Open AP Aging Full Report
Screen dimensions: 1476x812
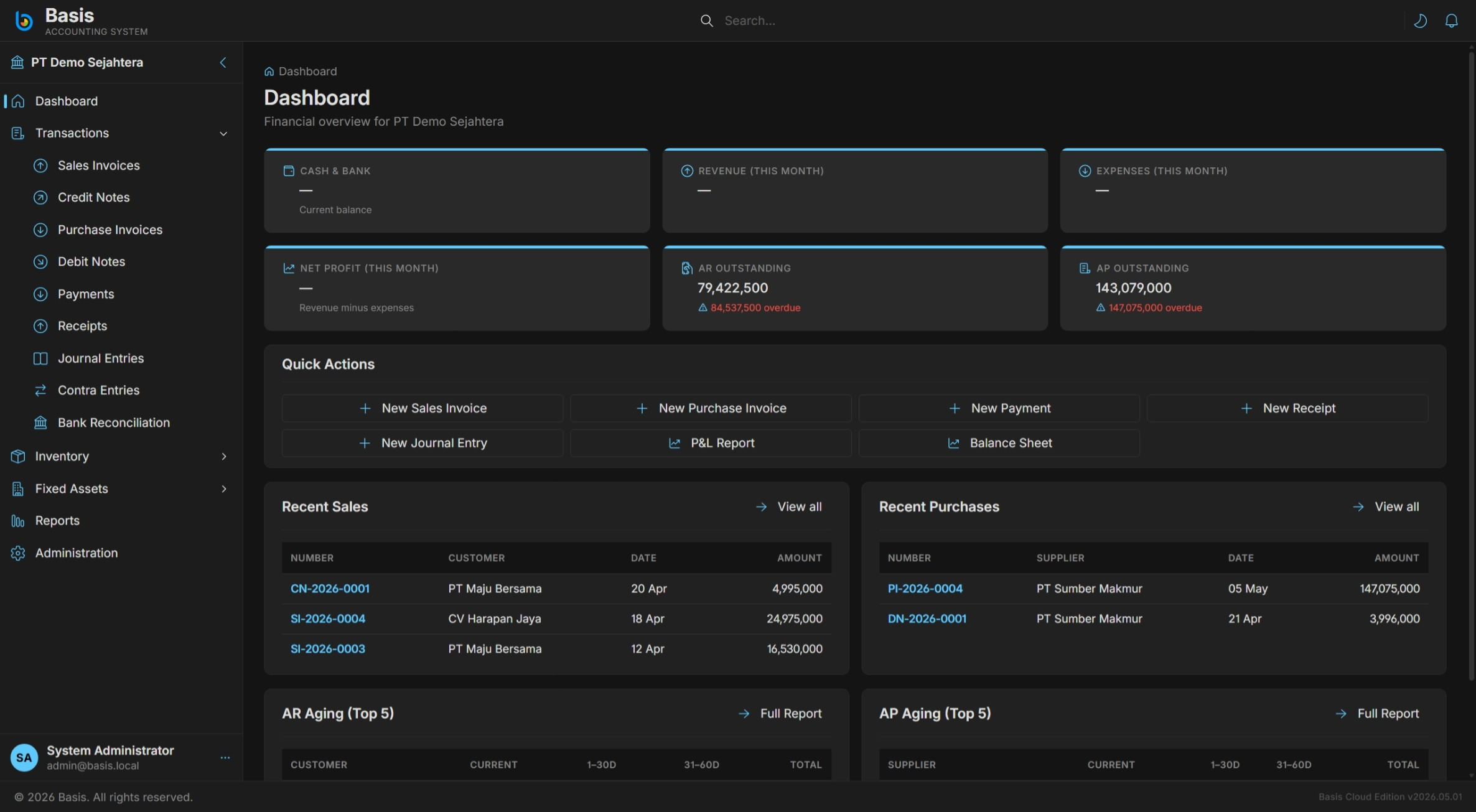[1377, 714]
